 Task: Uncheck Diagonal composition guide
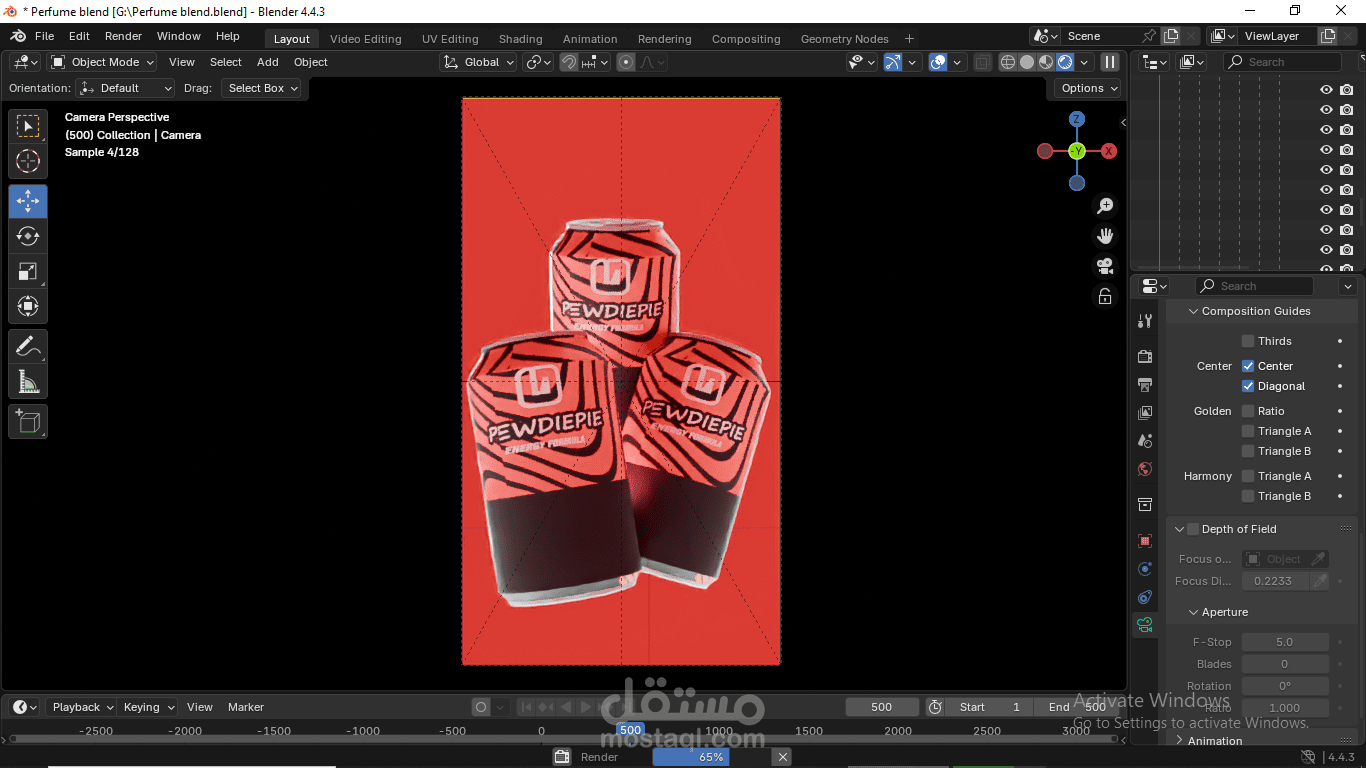click(x=1248, y=386)
